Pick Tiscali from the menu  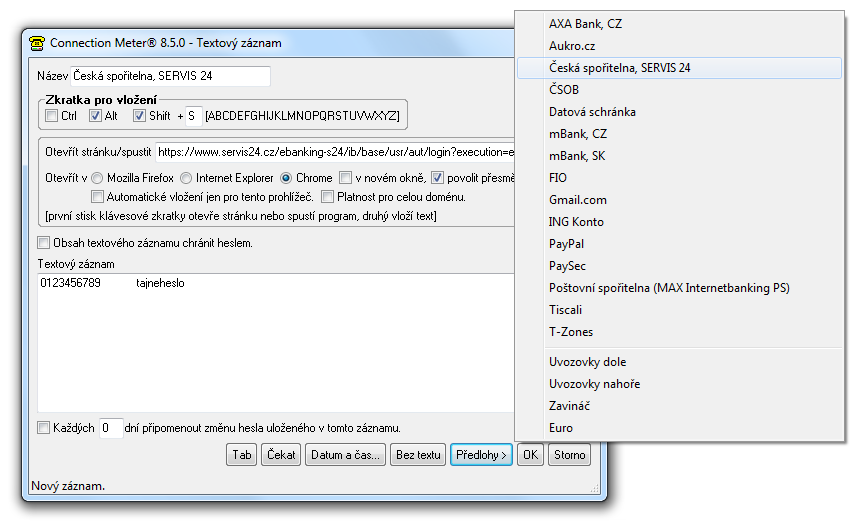(x=679, y=310)
